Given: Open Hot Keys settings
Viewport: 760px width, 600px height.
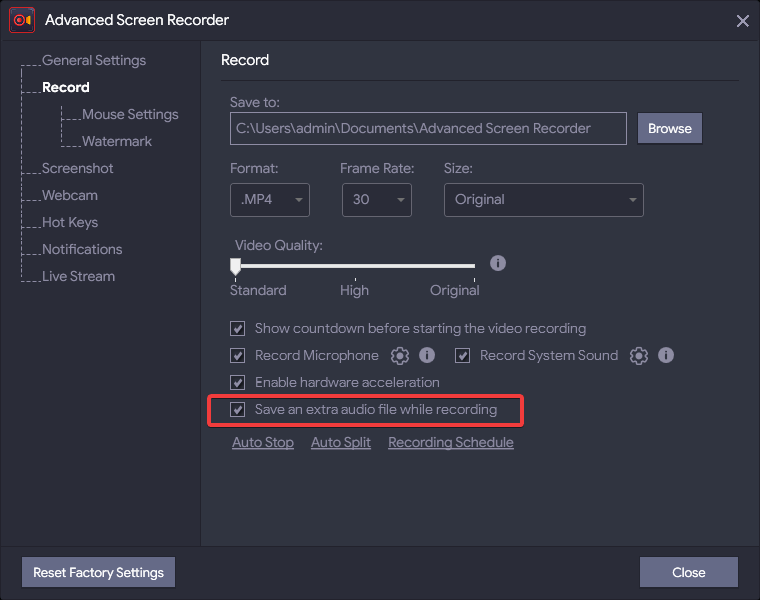Looking at the screenshot, I should pos(70,222).
